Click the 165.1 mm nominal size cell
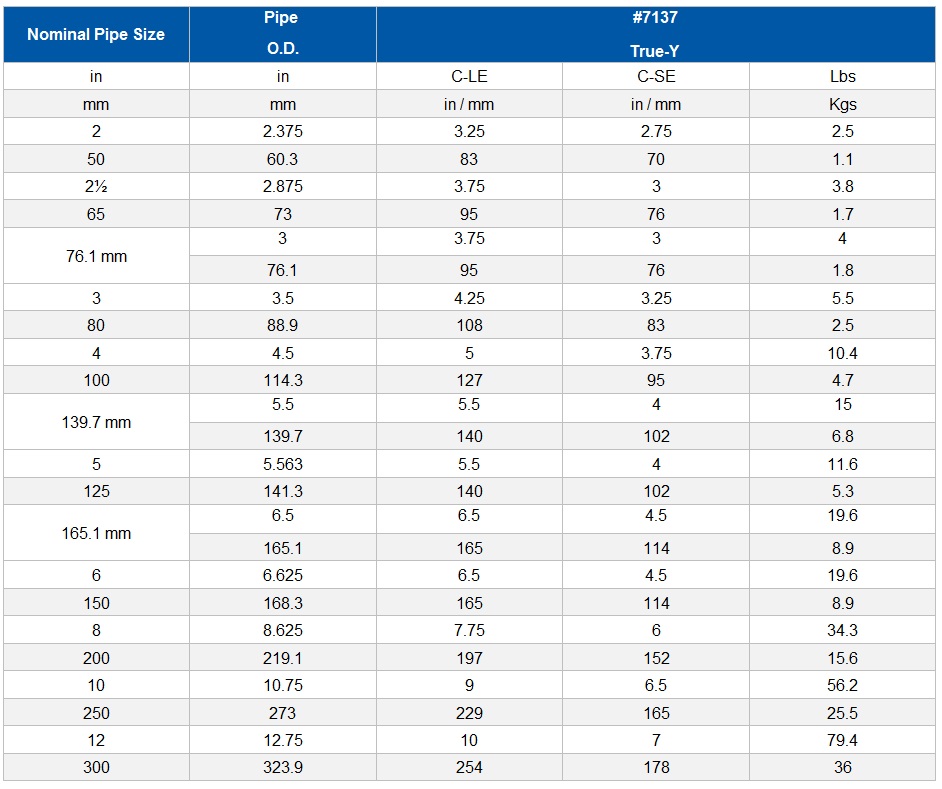The image size is (942, 789). click(x=96, y=533)
